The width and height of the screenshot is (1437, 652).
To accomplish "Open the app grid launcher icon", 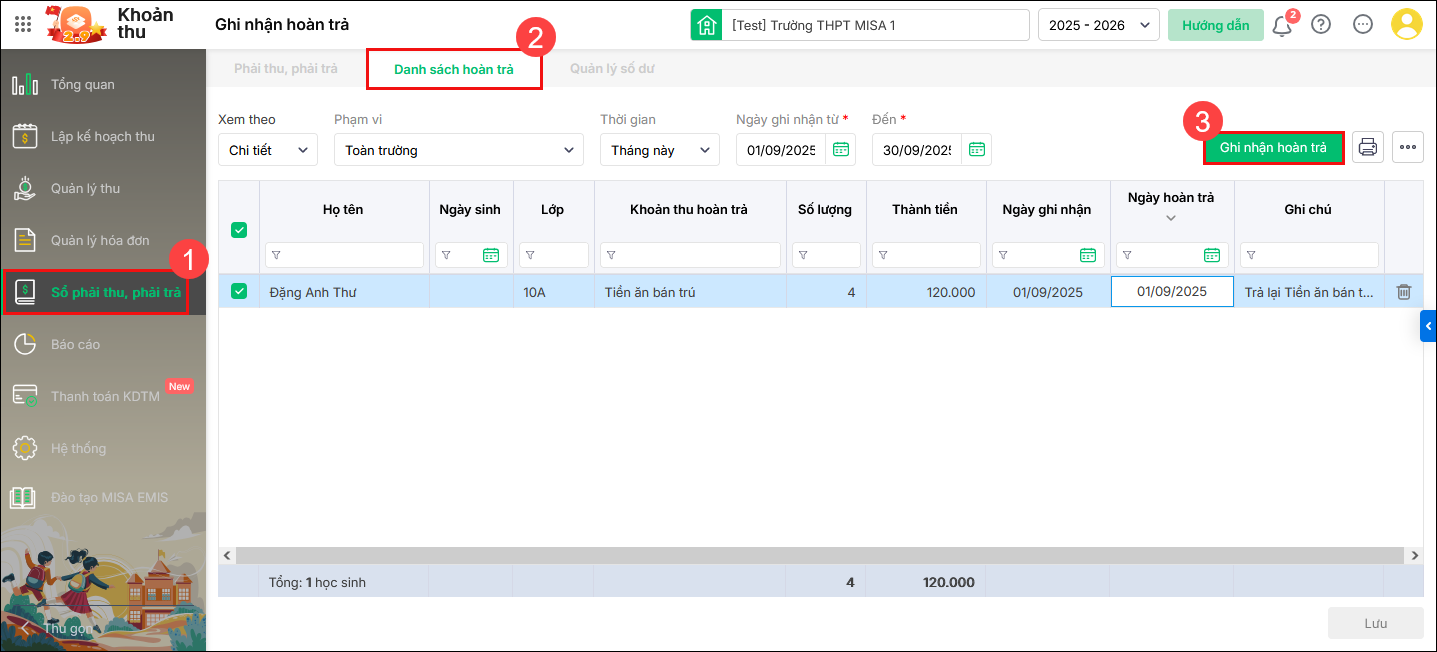I will (23, 24).
